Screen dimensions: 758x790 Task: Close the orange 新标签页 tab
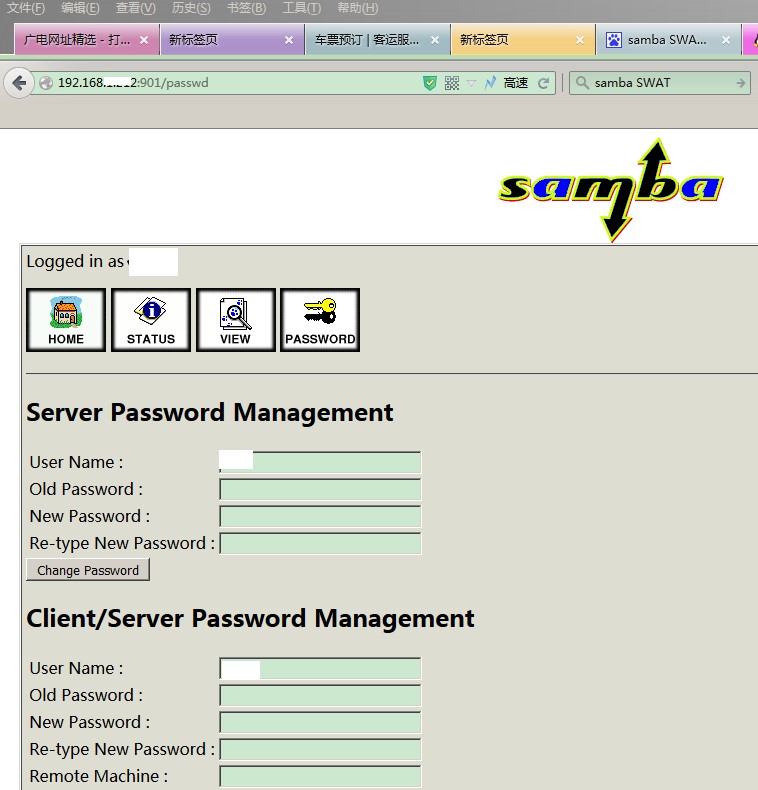(580, 40)
